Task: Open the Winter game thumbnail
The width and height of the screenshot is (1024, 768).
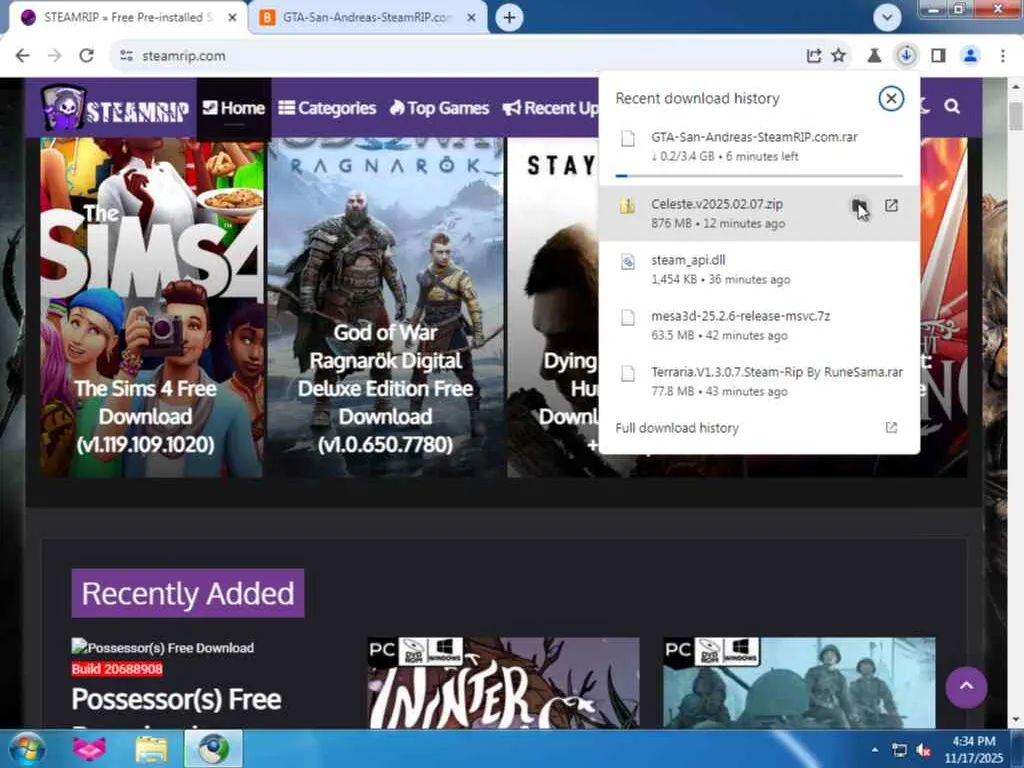Action: point(503,683)
